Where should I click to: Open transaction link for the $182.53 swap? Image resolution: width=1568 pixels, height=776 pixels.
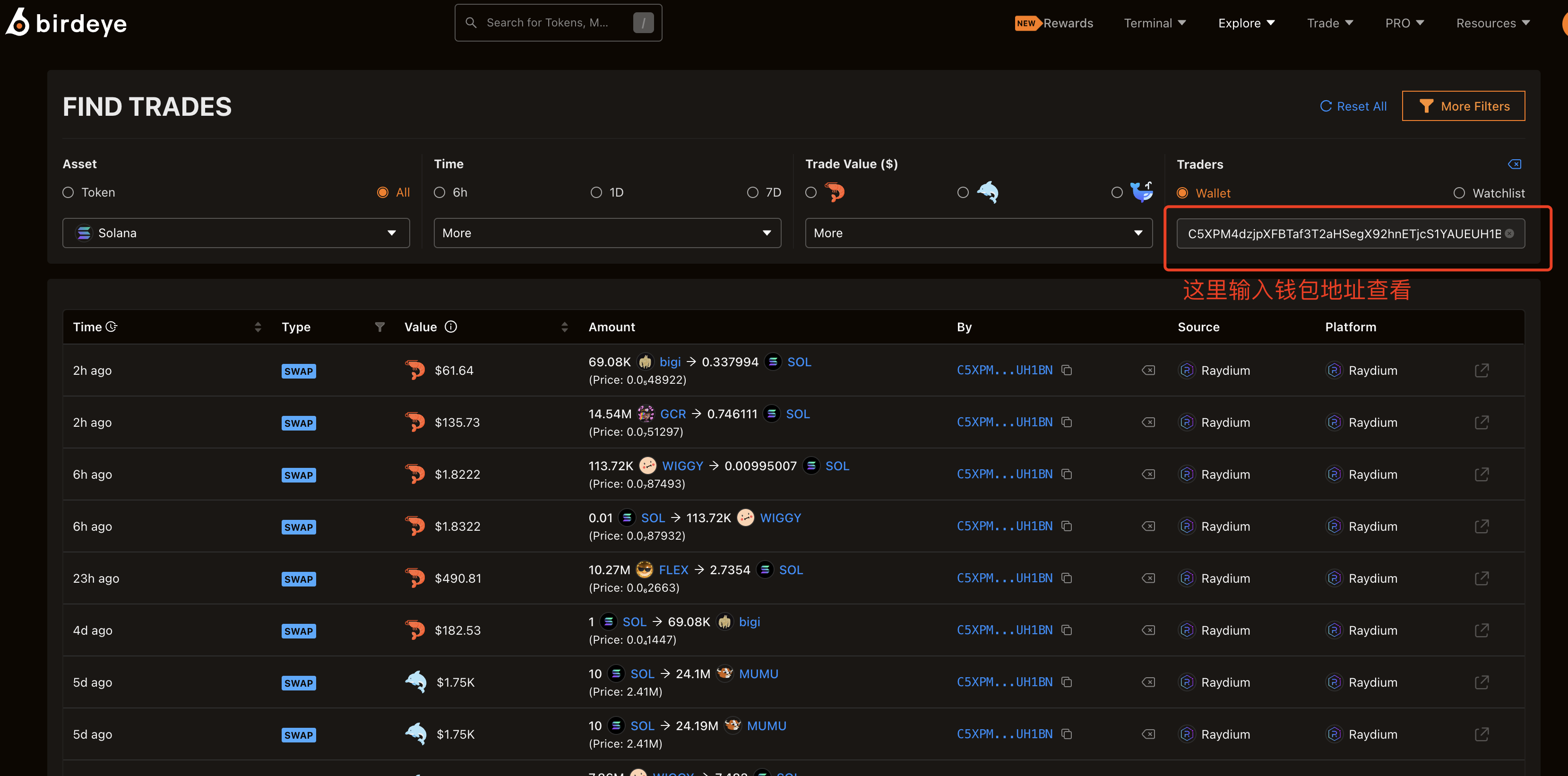click(1482, 630)
